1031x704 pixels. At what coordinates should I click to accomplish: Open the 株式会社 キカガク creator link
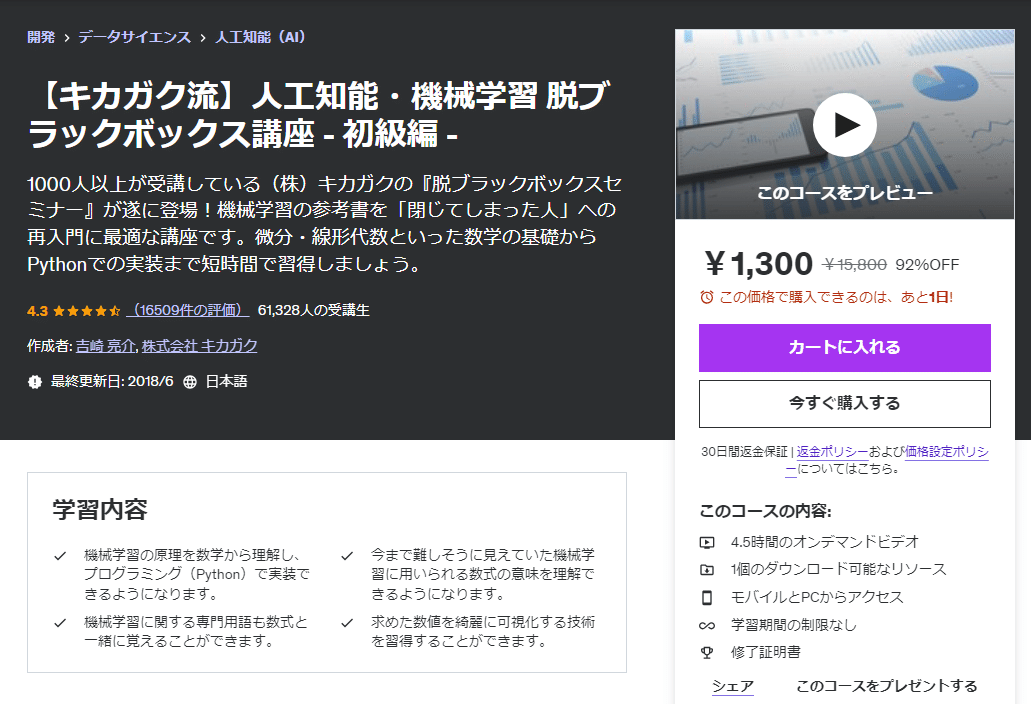point(199,346)
